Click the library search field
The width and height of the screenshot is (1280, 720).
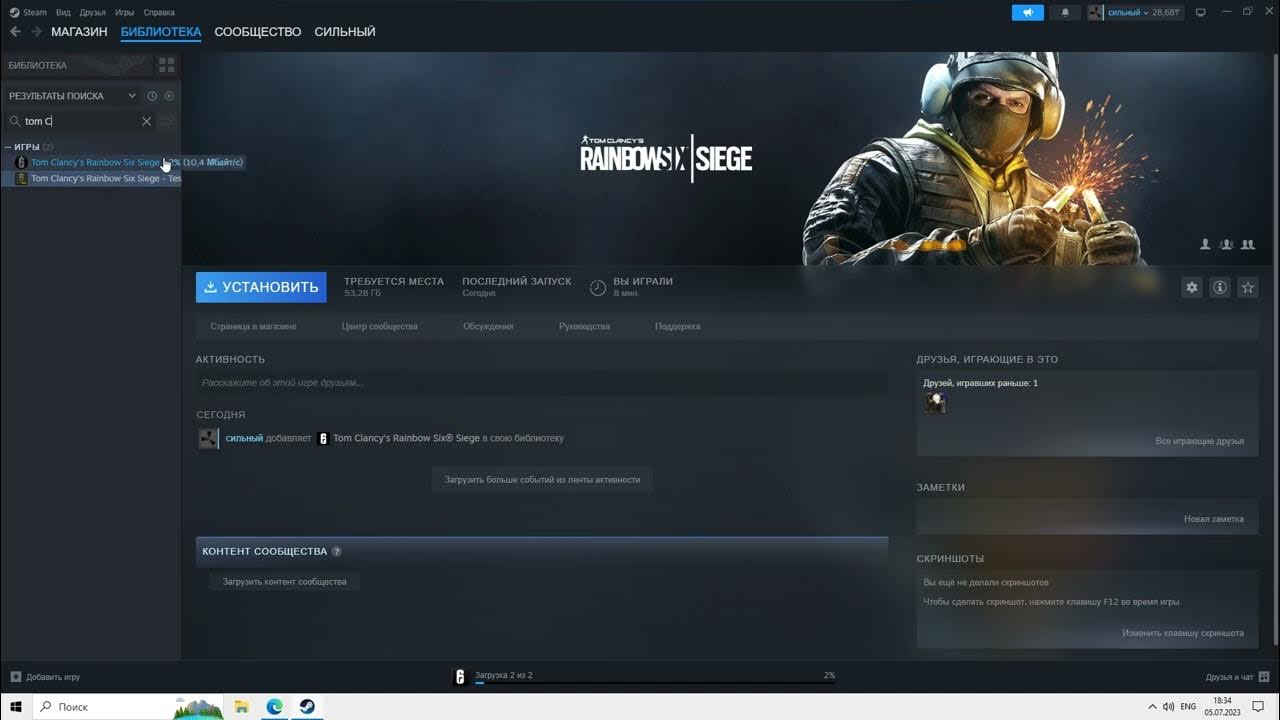pyautogui.click(x=80, y=121)
